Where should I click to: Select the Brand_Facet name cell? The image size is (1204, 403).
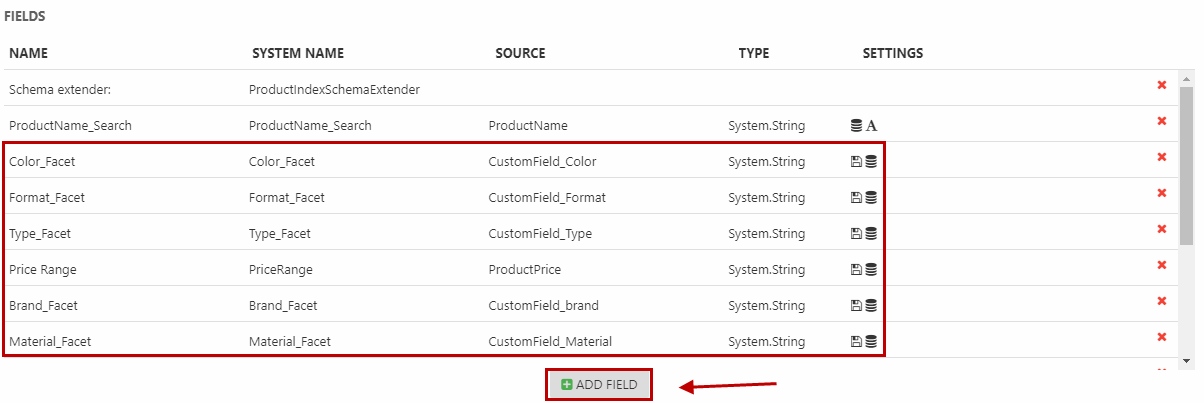[x=43, y=306]
